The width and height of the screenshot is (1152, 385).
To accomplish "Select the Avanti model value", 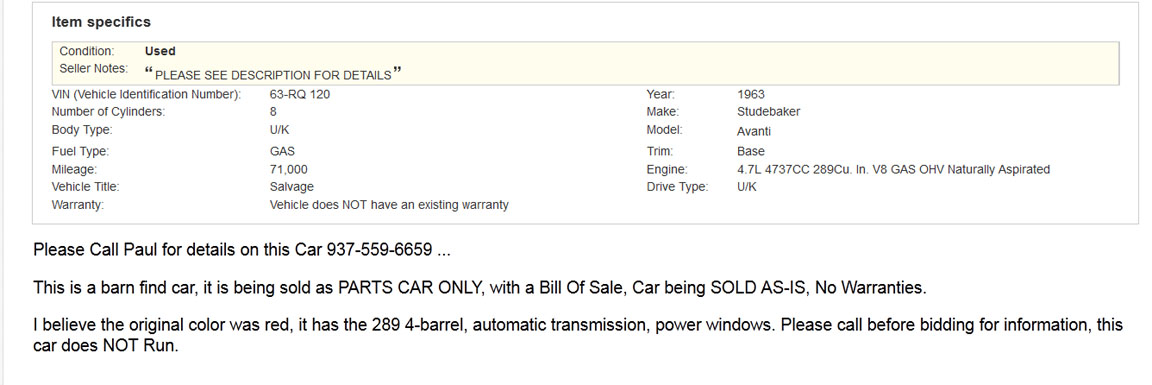I will (754, 131).
